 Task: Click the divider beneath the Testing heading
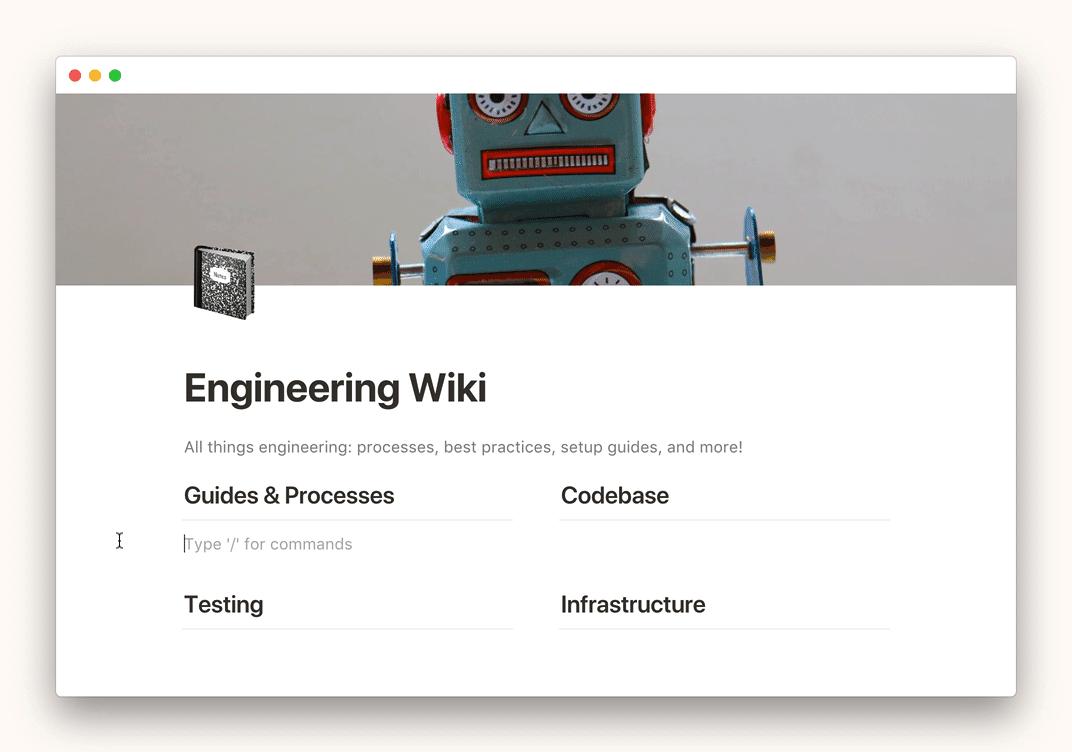tap(347, 628)
